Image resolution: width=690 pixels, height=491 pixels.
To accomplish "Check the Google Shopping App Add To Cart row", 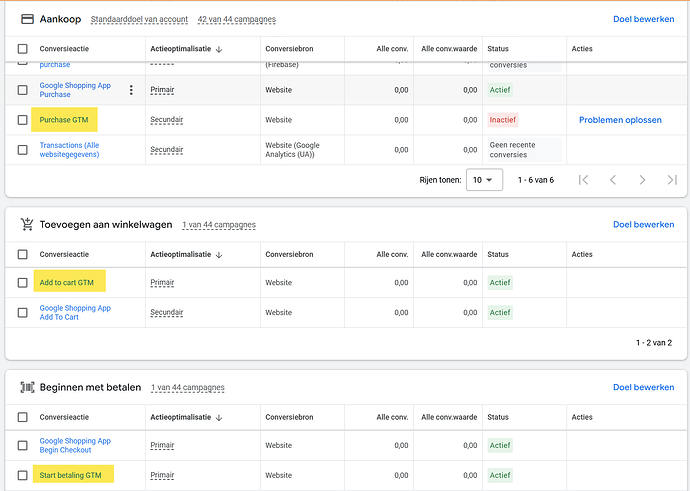I will click(x=22, y=312).
